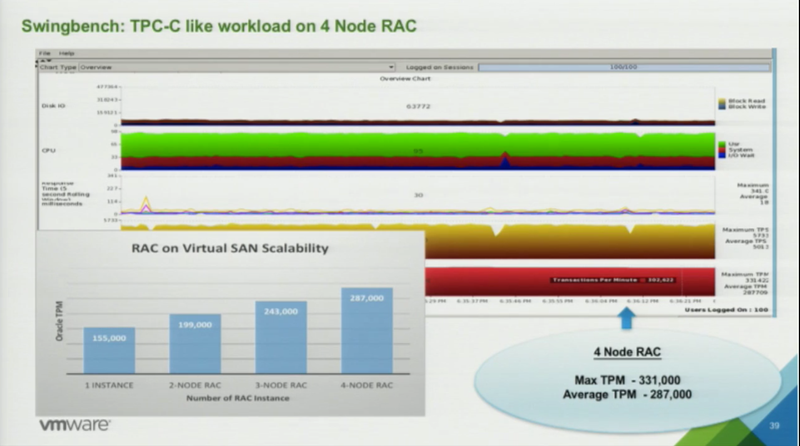Select the 287,000 bar for 4-Node RAC
The width and height of the screenshot is (800, 446).
367,331
